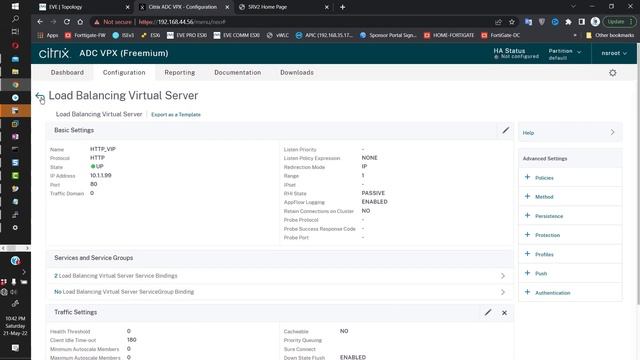Open the Sponsor Portal Sign bookmark

[388, 36]
